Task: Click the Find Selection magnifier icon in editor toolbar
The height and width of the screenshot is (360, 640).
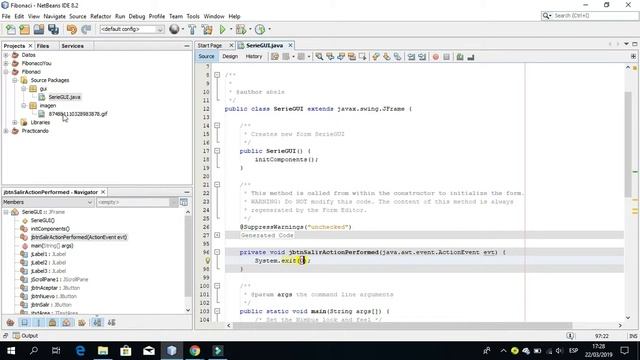Action: coord(319,57)
